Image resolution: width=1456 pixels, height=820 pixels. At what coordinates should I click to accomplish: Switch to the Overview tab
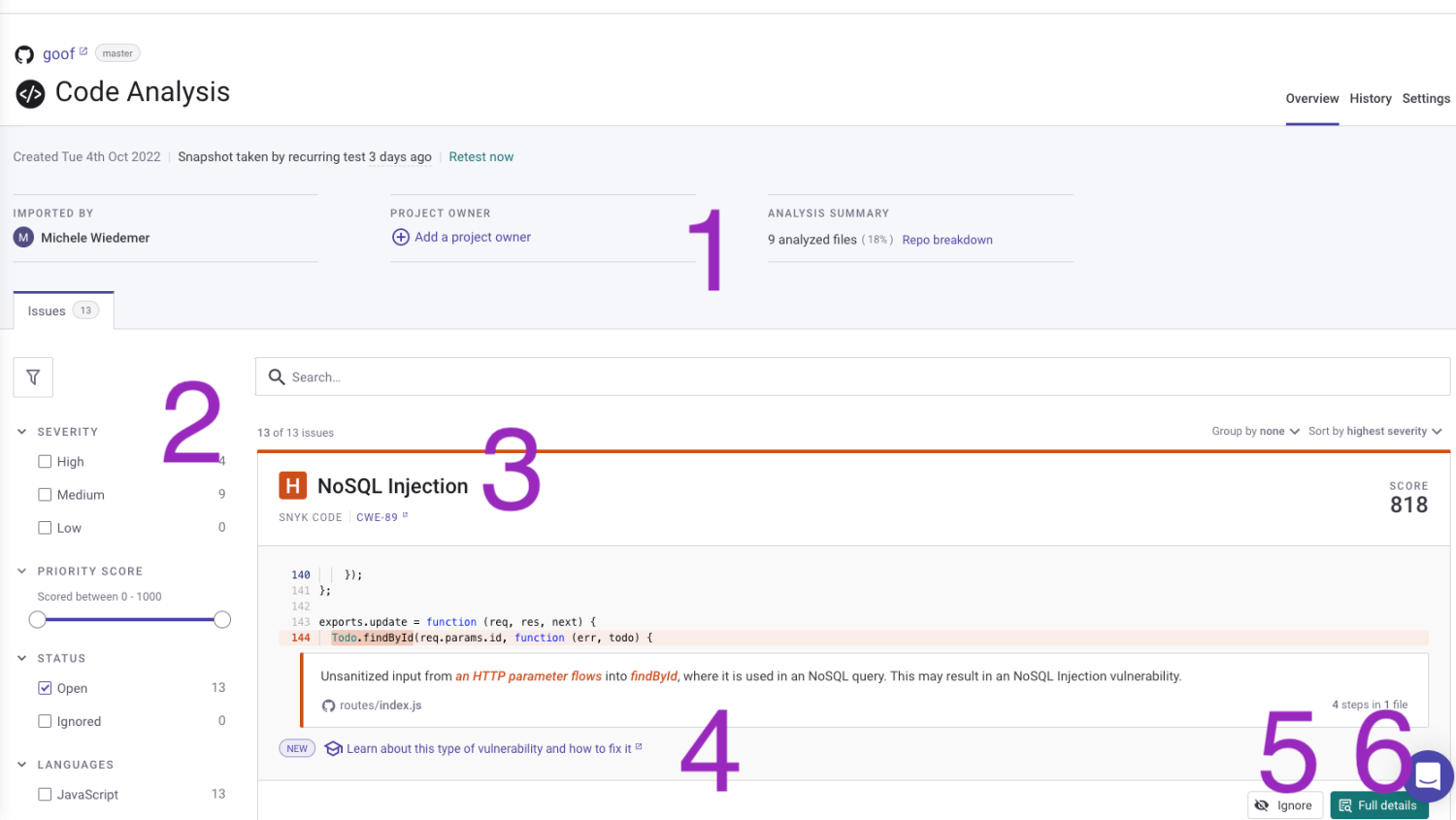click(x=1312, y=99)
